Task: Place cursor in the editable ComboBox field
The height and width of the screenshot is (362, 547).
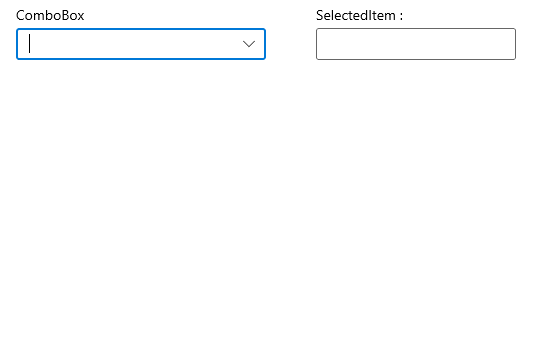Action: [129, 44]
